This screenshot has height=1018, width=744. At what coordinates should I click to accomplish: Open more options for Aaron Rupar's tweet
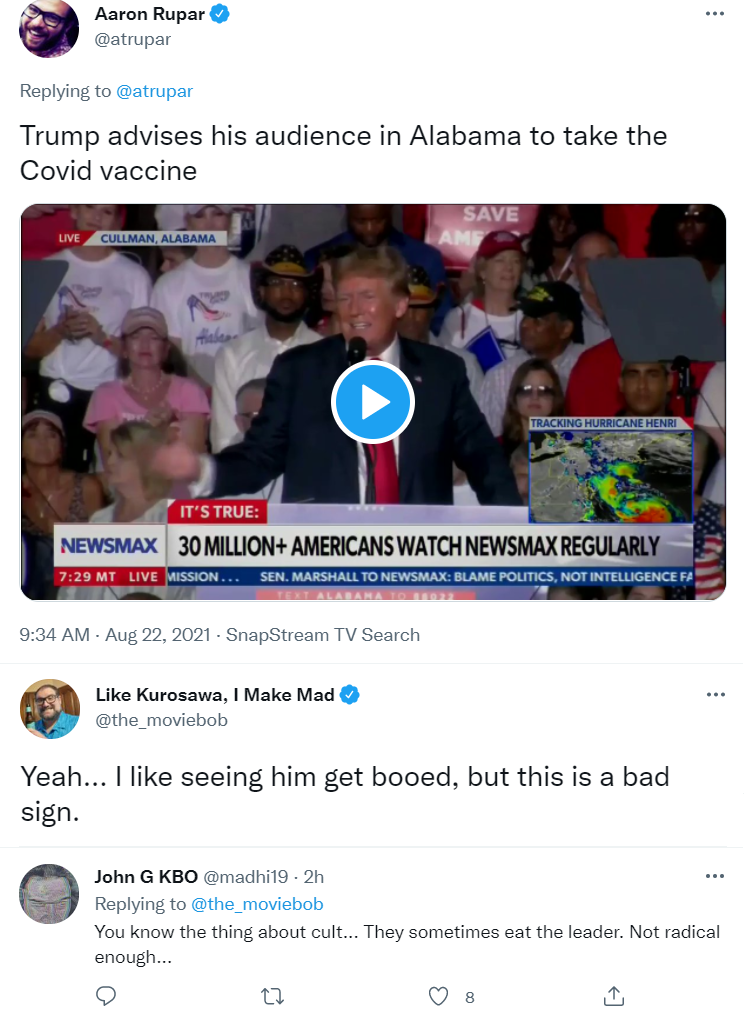pyautogui.click(x=715, y=14)
